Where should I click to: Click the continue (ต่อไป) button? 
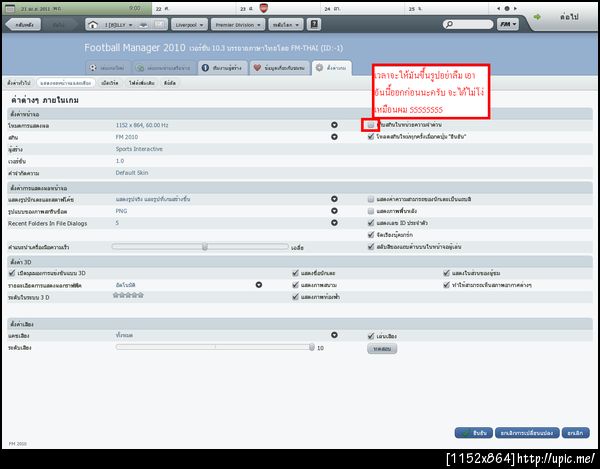coord(569,17)
